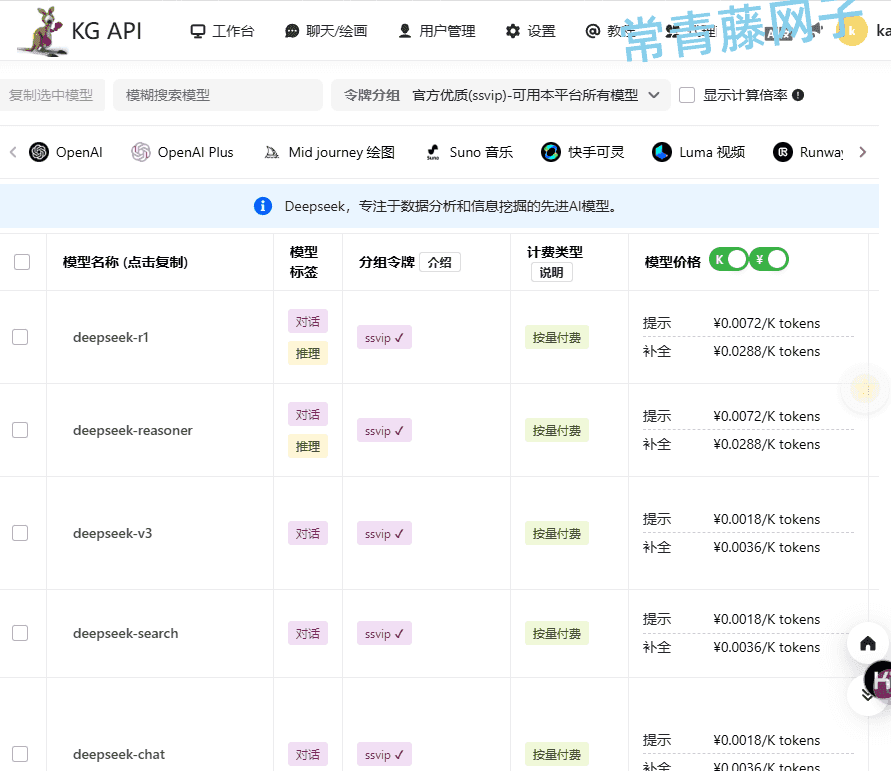Copy model name deepseek-v3
This screenshot has height=771, width=891.
(x=113, y=534)
